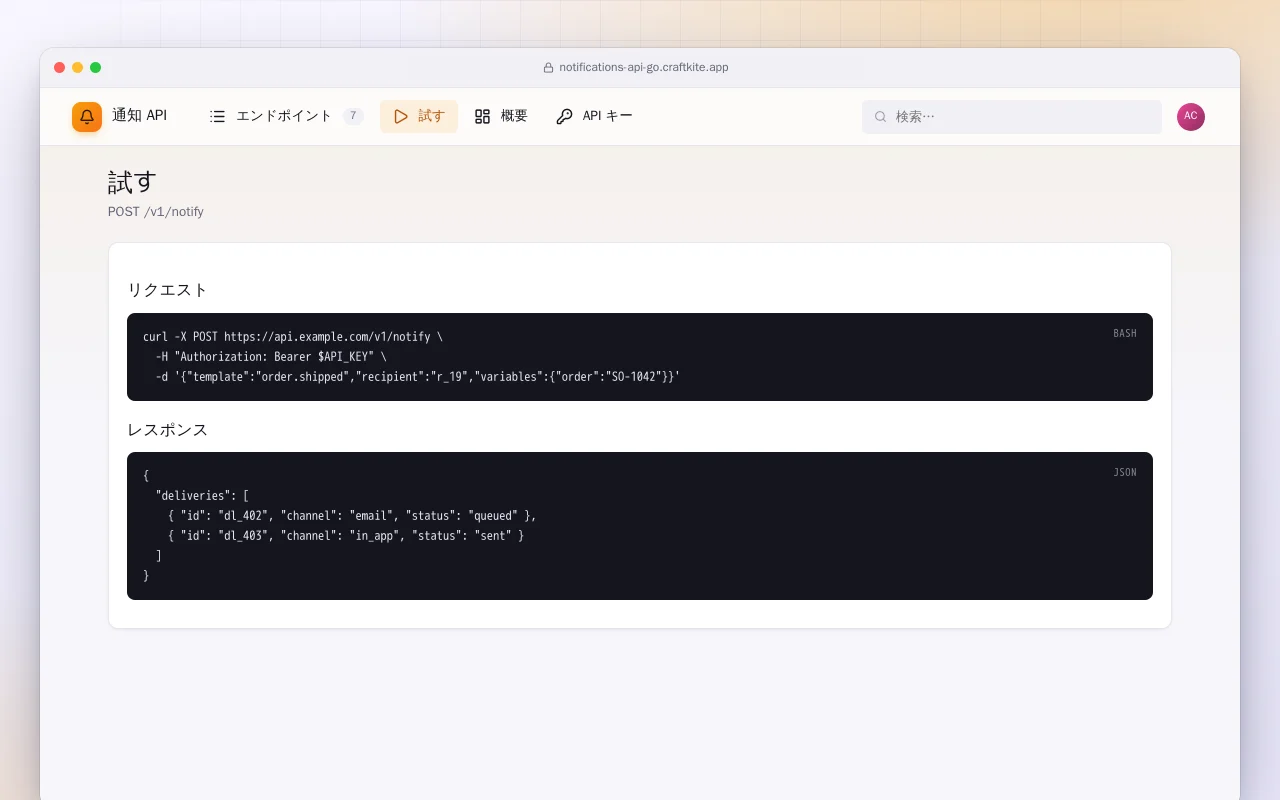The width and height of the screenshot is (1280, 800).
Task: Click the lock icon in address bar
Action: click(548, 68)
